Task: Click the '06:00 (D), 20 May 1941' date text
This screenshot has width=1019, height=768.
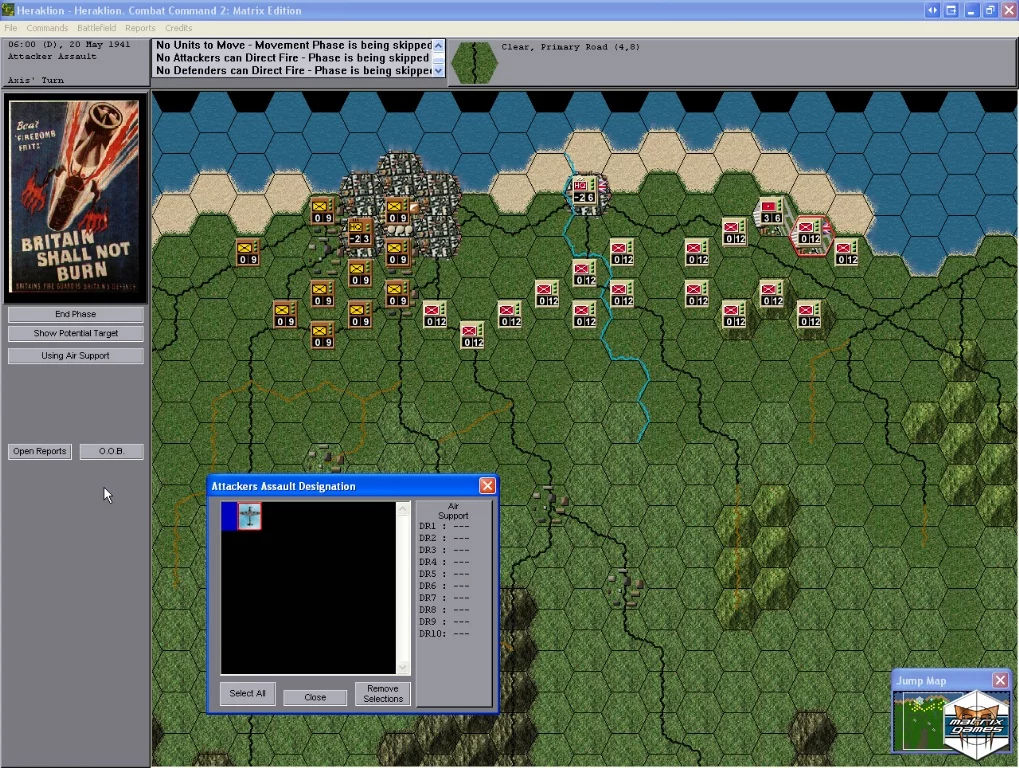Action: click(x=69, y=45)
